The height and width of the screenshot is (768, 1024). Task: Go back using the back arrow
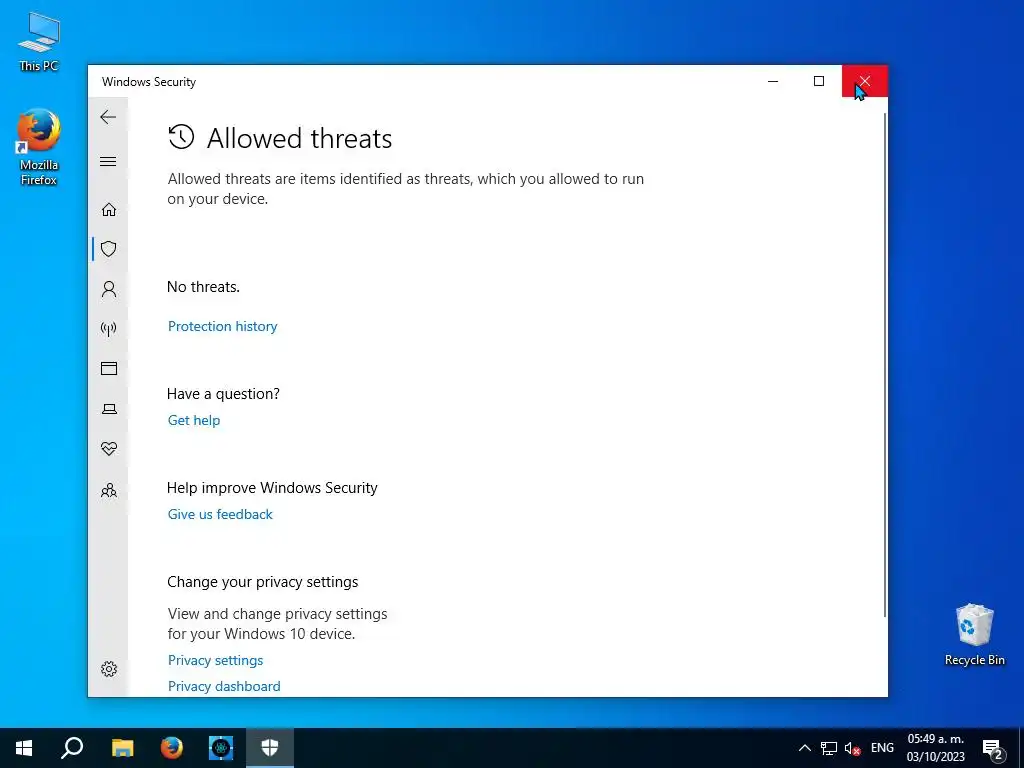coord(108,118)
